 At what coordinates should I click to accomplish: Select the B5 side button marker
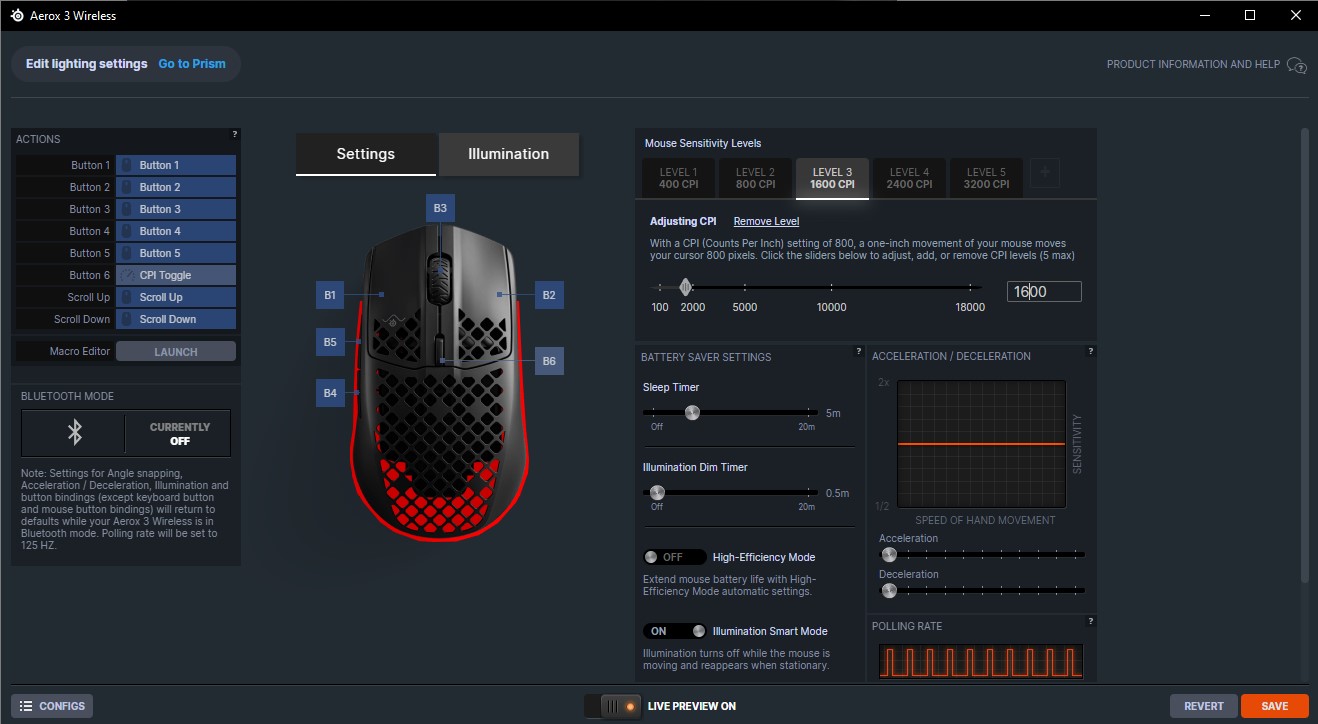pos(330,342)
